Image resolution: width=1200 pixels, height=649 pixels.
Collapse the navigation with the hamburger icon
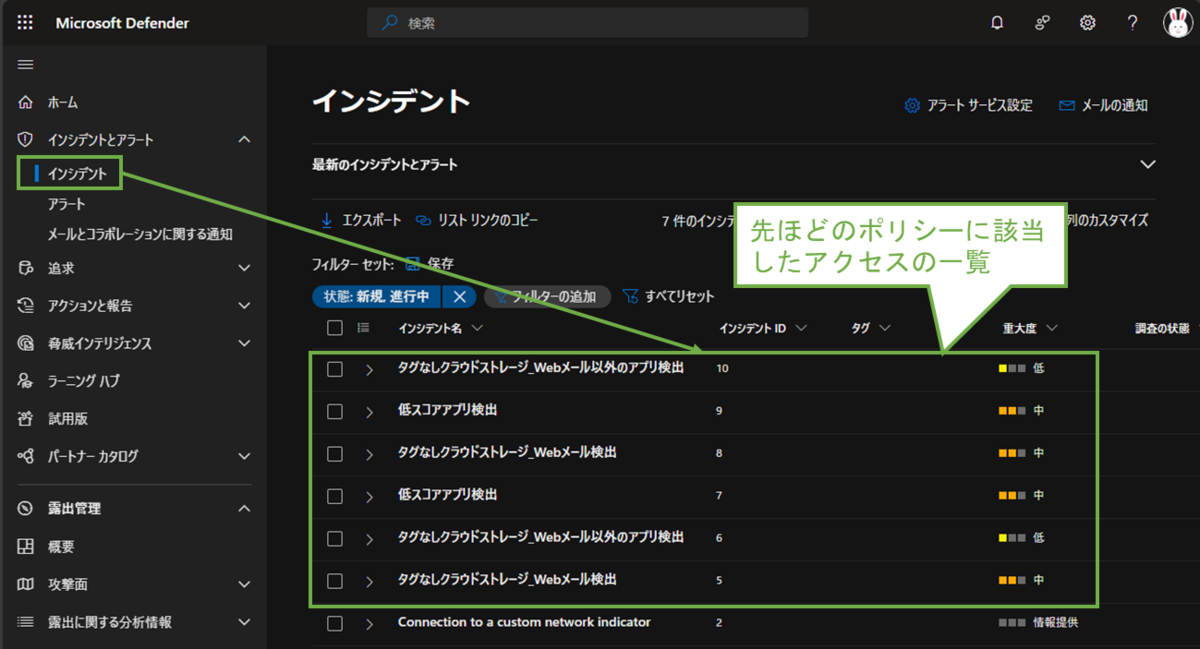coord(26,65)
